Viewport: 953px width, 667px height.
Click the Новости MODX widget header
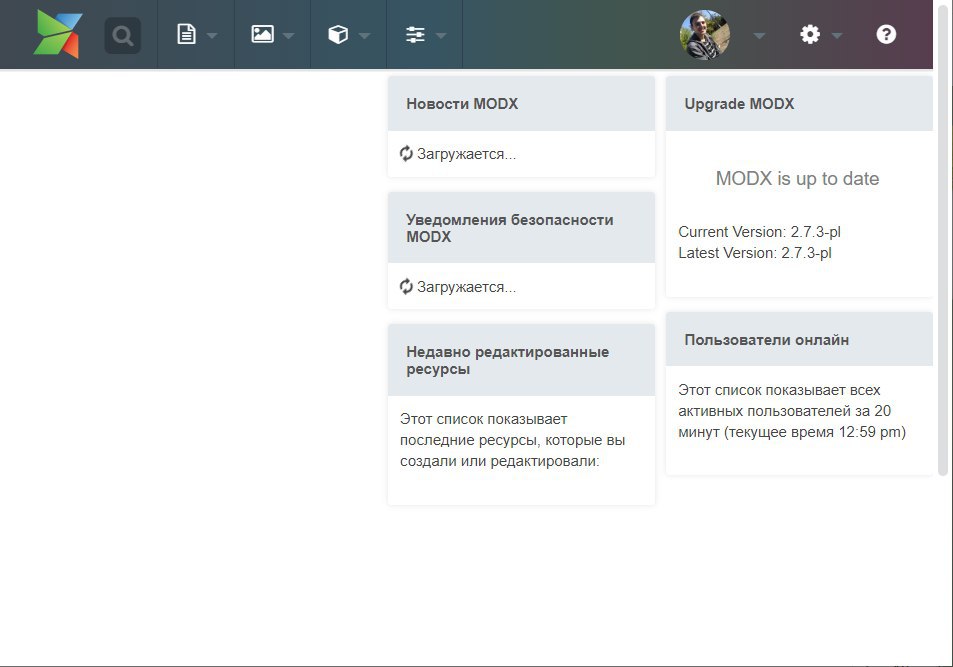pyautogui.click(x=521, y=103)
